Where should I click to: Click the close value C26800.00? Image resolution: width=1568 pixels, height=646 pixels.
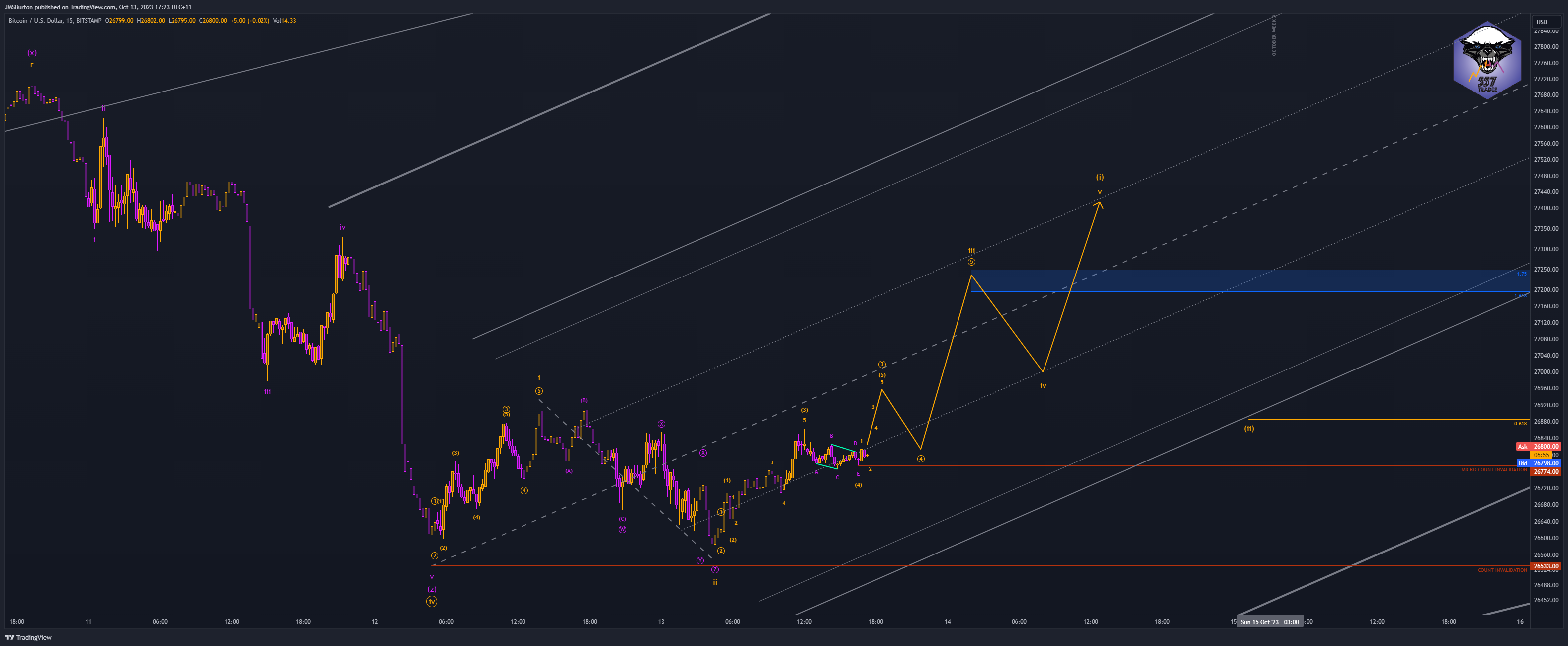coord(213,21)
